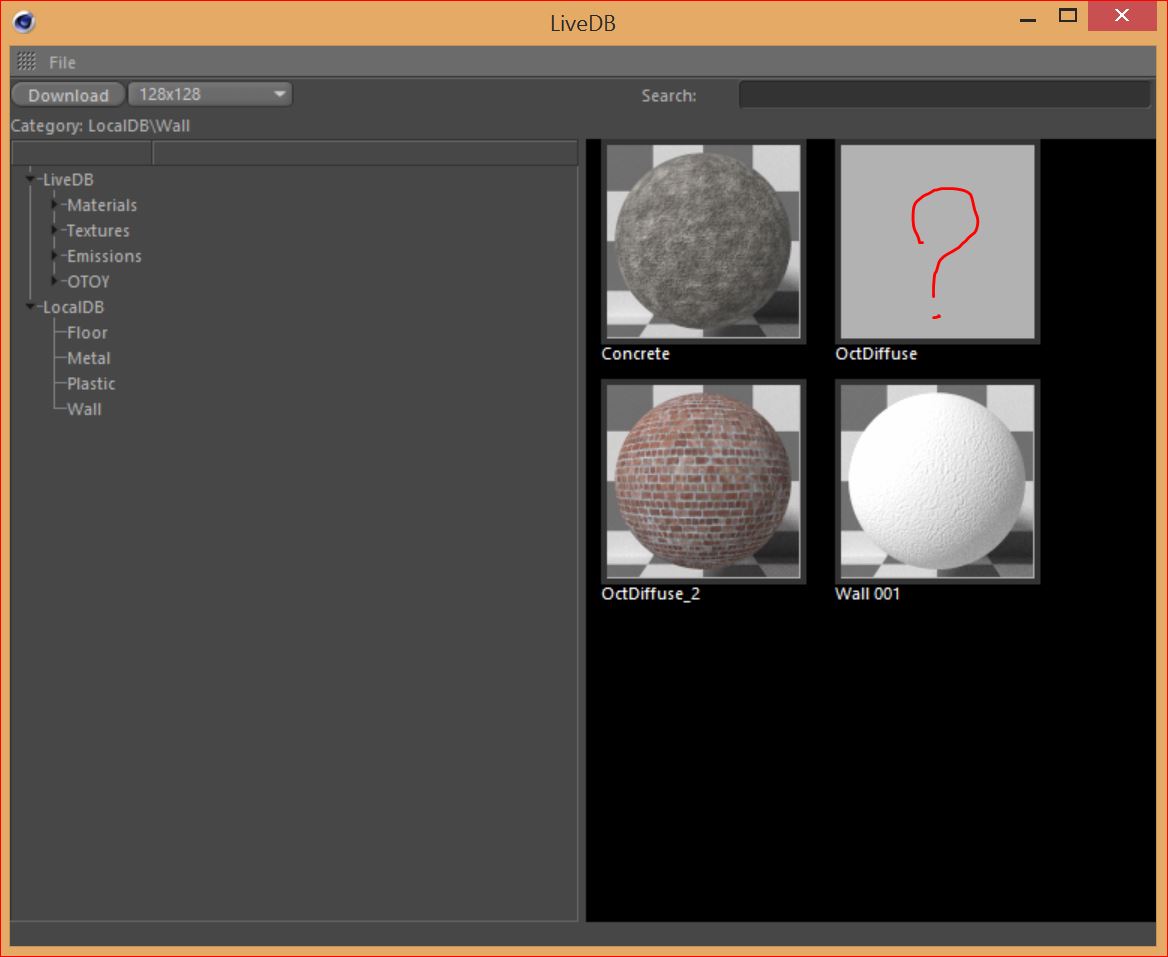Maximize the LiveDB window
Viewport: 1168px width, 957px height.
pos(1067,16)
